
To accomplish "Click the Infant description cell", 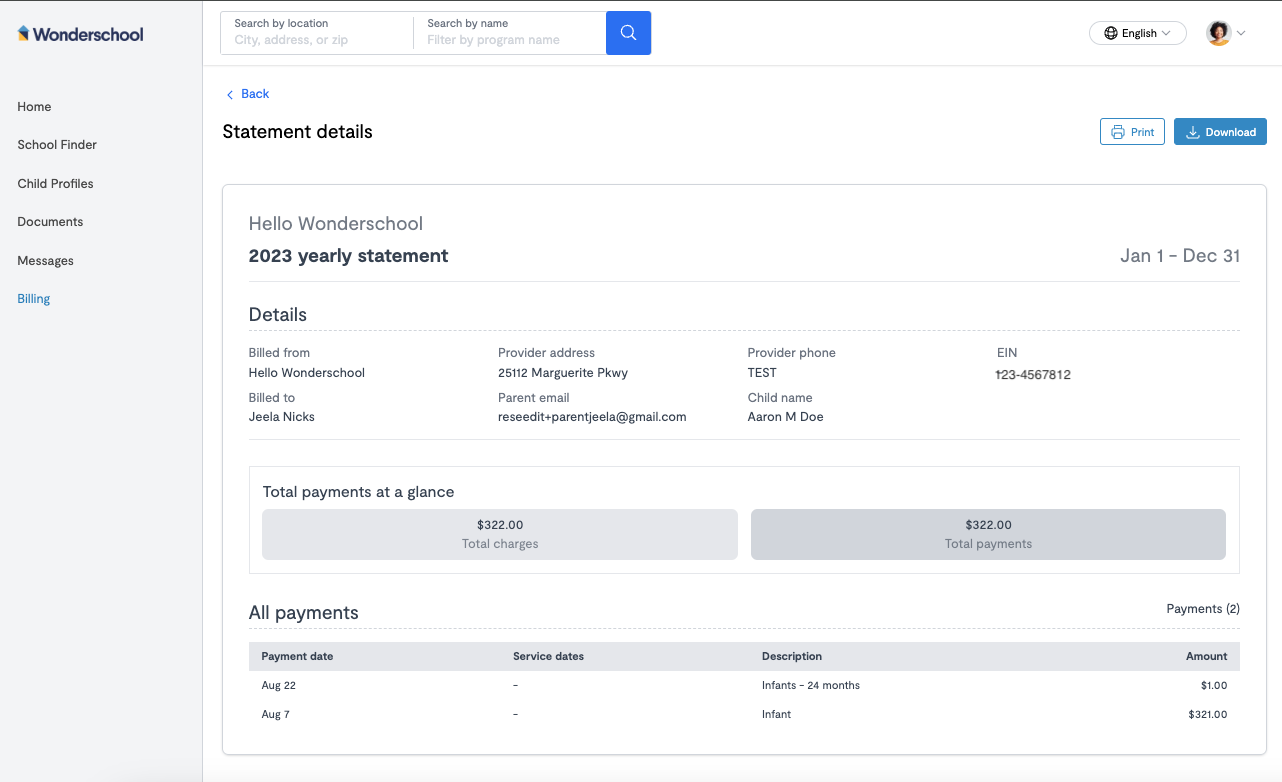I will tap(776, 714).
